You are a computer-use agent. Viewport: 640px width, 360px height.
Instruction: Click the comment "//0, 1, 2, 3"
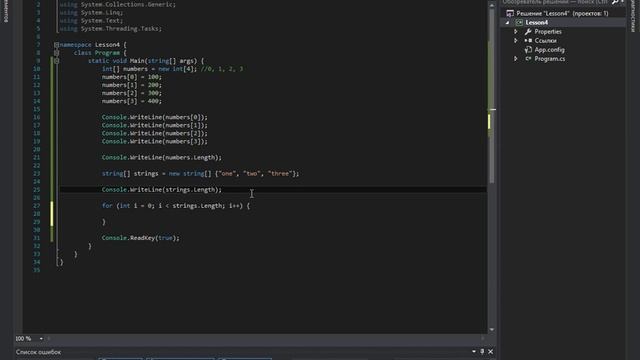222,69
